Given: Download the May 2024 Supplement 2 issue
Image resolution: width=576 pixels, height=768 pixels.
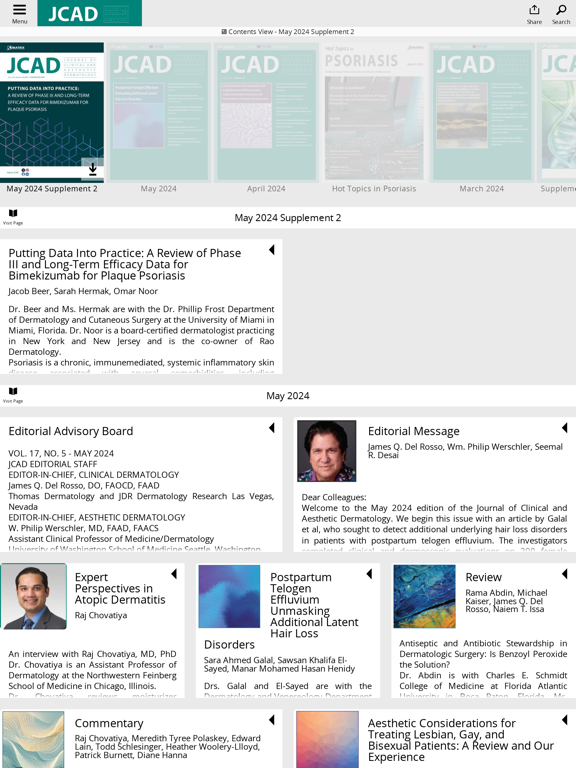Looking at the screenshot, I should pyautogui.click(x=93, y=169).
